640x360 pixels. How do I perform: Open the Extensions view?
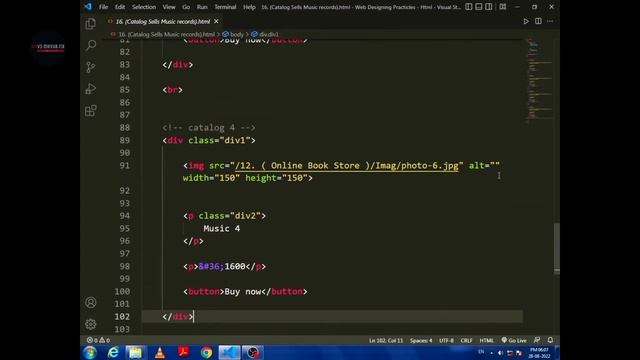91,111
